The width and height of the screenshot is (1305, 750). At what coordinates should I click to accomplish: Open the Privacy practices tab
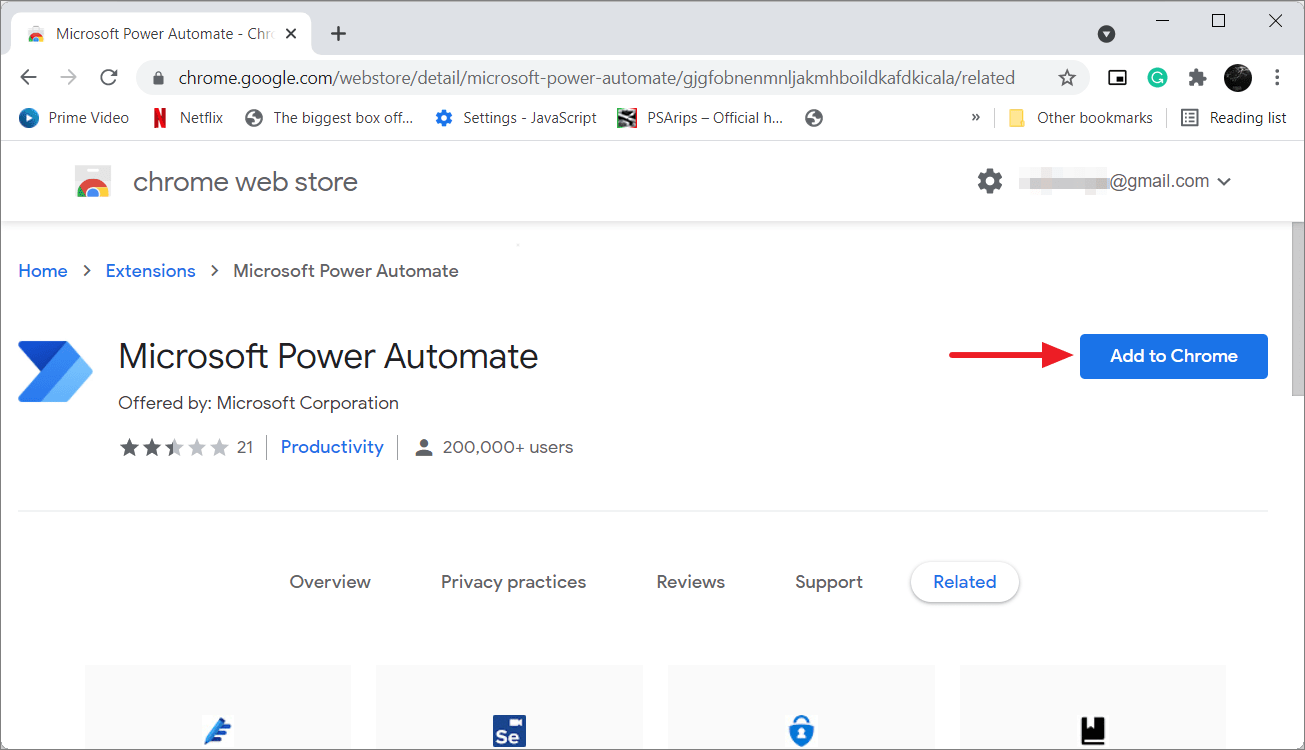pyautogui.click(x=513, y=581)
